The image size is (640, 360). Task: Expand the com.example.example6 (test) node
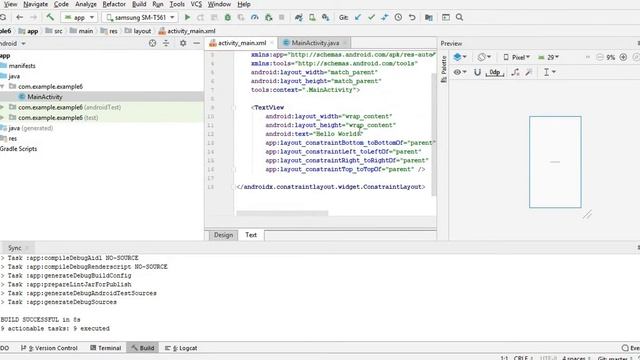click(2, 118)
